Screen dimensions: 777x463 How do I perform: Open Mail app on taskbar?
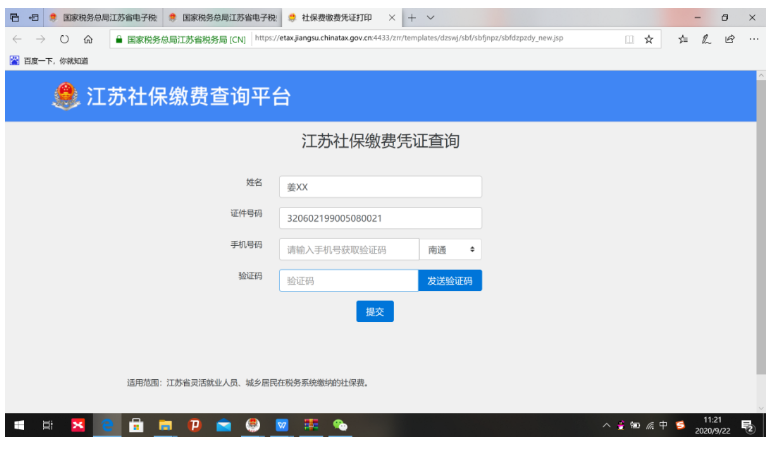pos(224,425)
